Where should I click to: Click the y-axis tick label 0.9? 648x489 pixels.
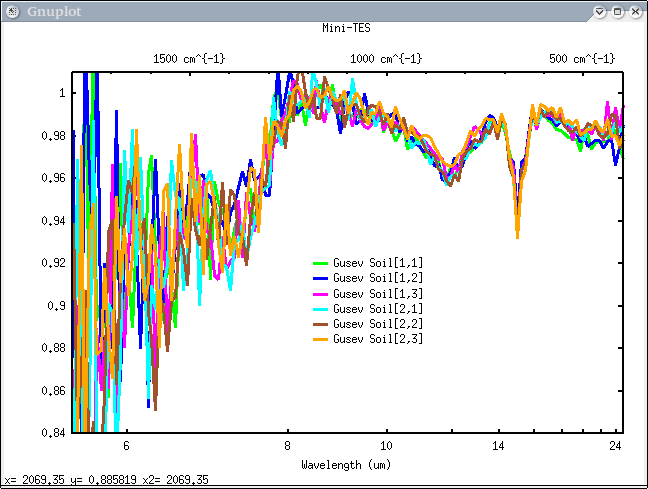pos(57,306)
